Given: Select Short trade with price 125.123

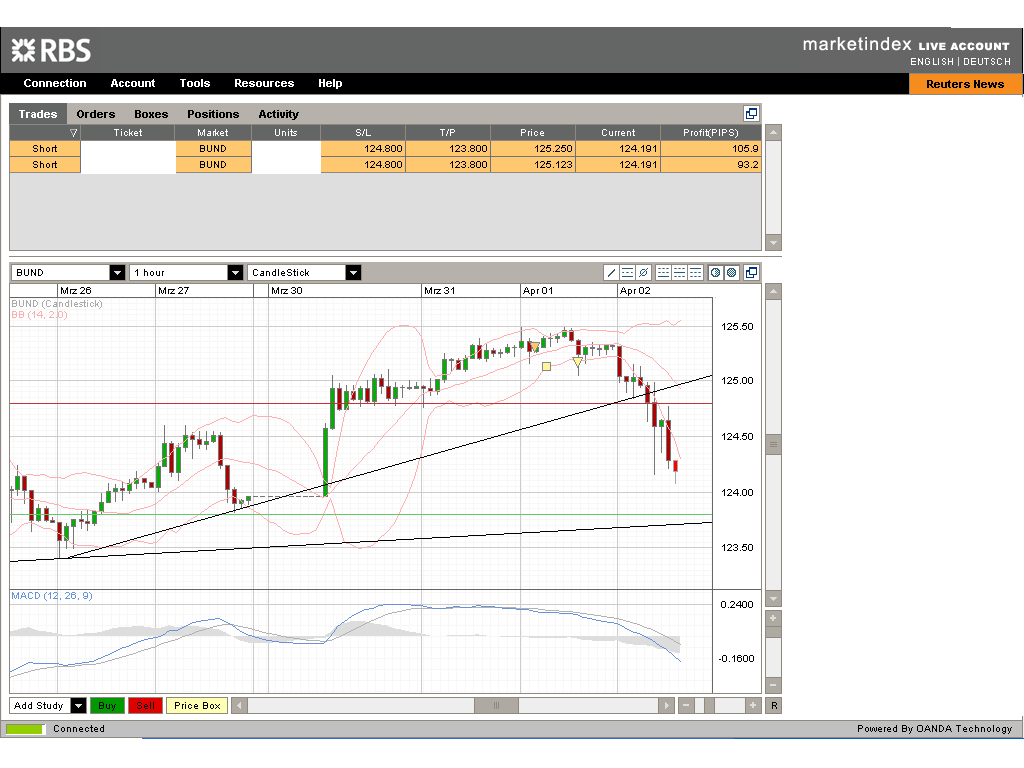Looking at the screenshot, I should [385, 165].
